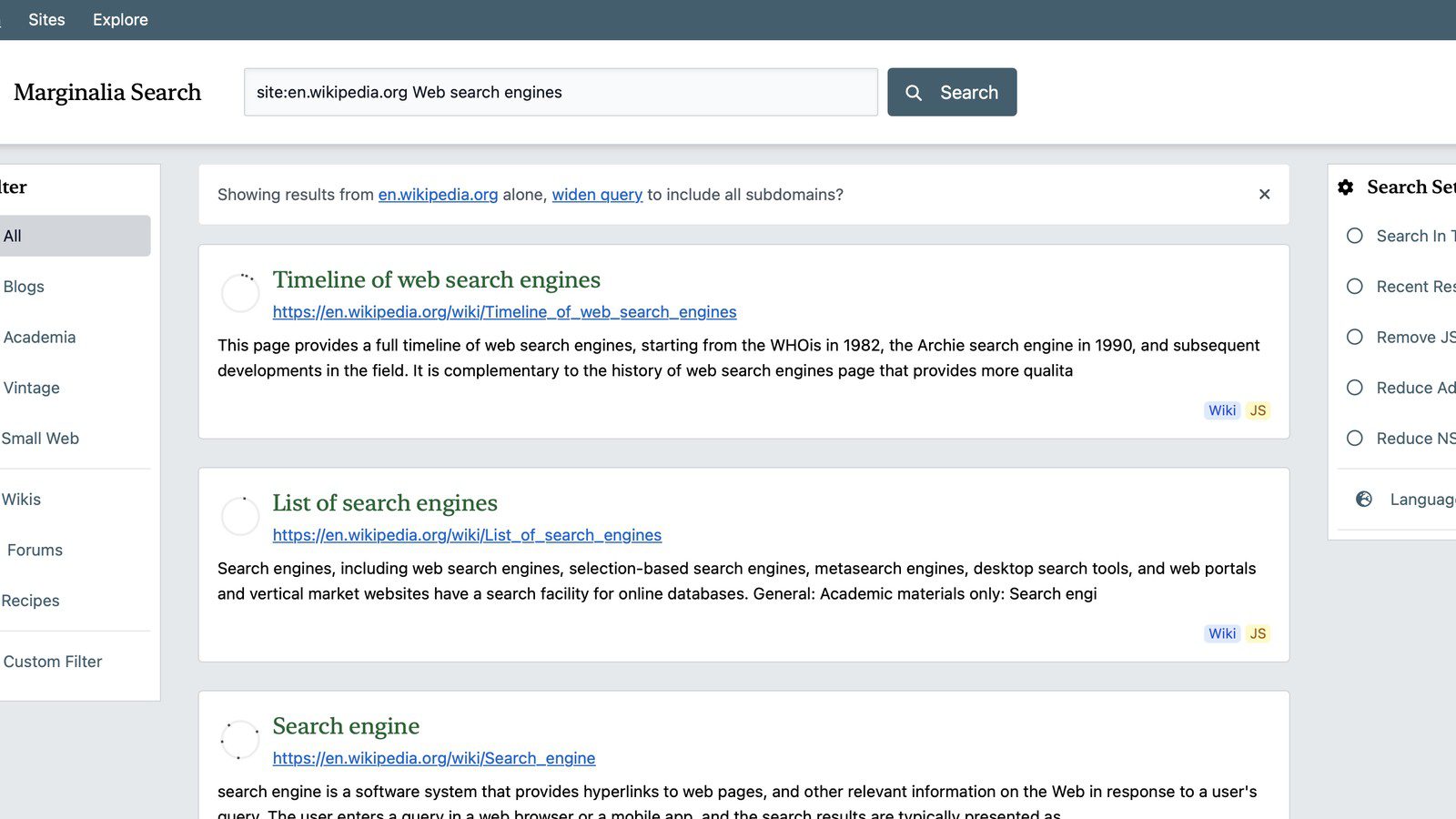The height and width of the screenshot is (819, 1456).
Task: Select the Forums filter
Action: pos(73,550)
